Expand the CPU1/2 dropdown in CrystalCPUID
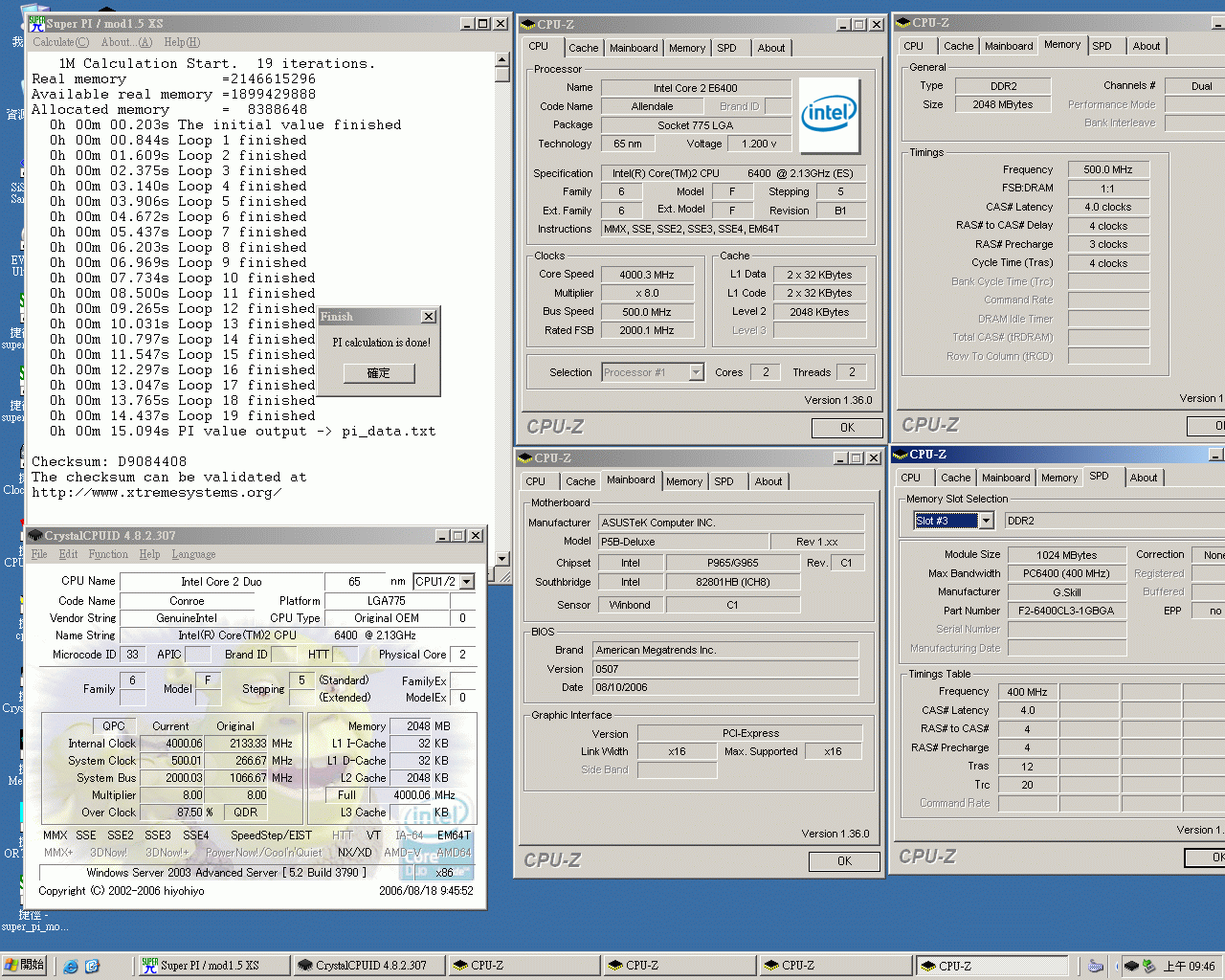This screenshot has width=1225, height=980. click(x=467, y=582)
